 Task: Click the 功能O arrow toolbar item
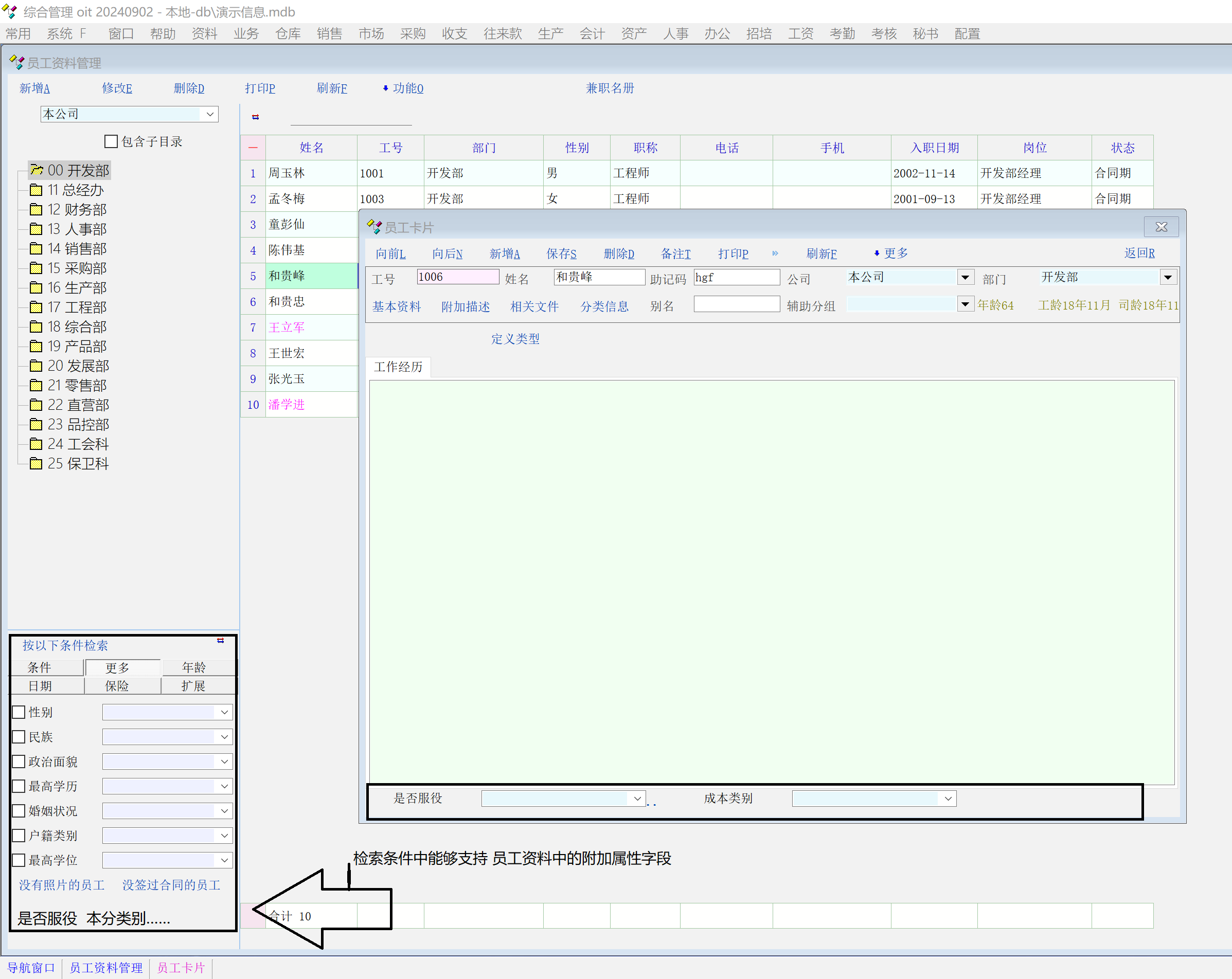tap(403, 88)
